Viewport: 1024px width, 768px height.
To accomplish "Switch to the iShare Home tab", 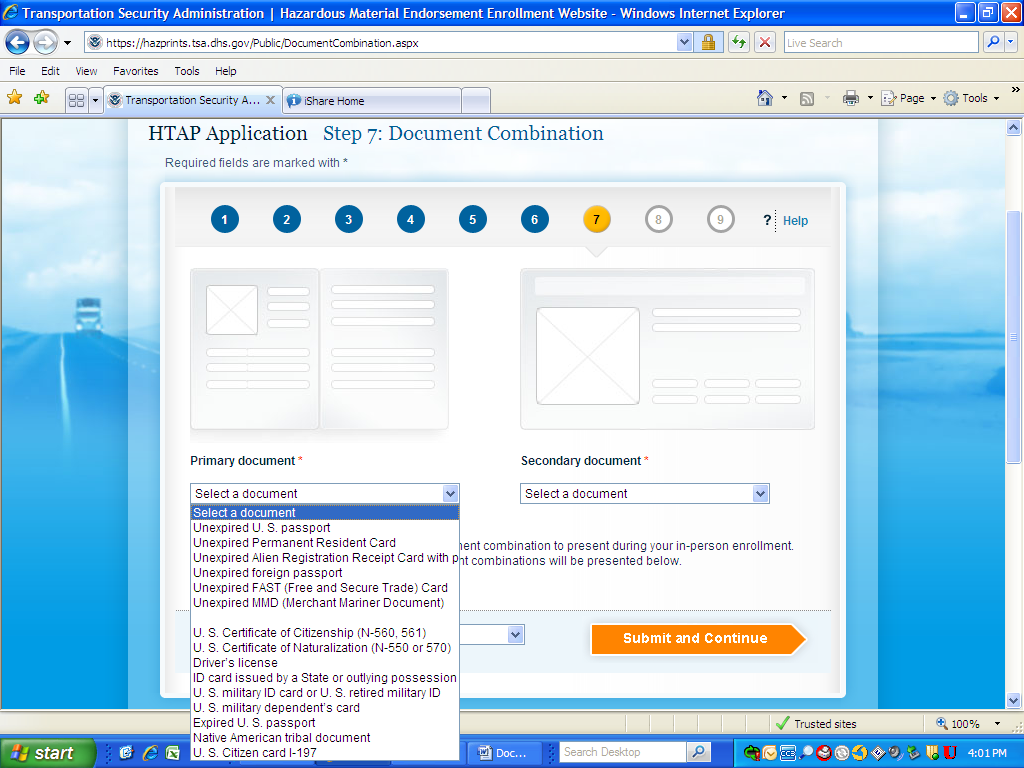I will pyautogui.click(x=372, y=101).
